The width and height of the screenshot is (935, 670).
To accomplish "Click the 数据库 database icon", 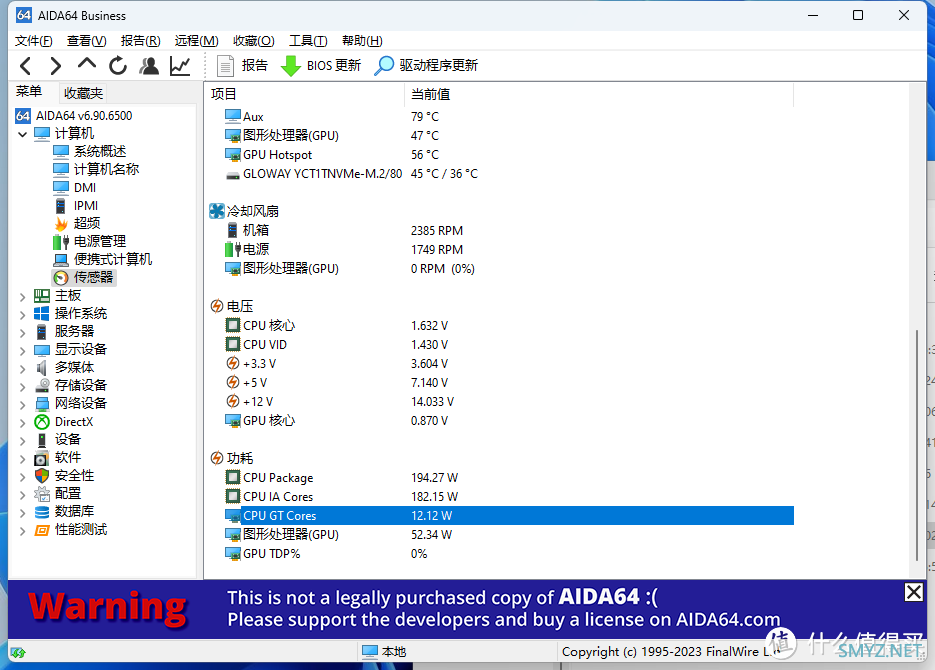I will (42, 512).
